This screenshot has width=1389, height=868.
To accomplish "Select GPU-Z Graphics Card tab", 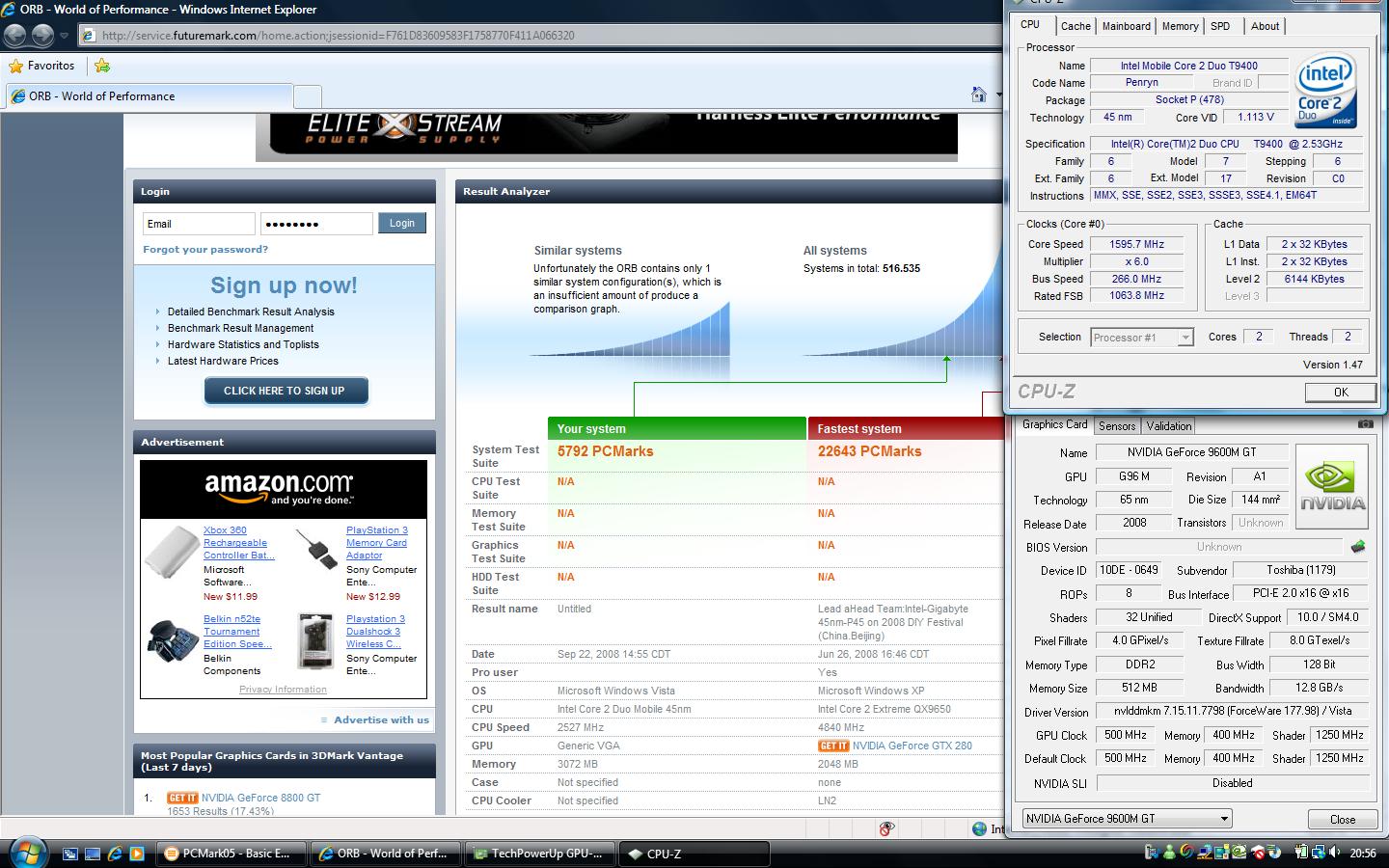I will coord(1054,424).
